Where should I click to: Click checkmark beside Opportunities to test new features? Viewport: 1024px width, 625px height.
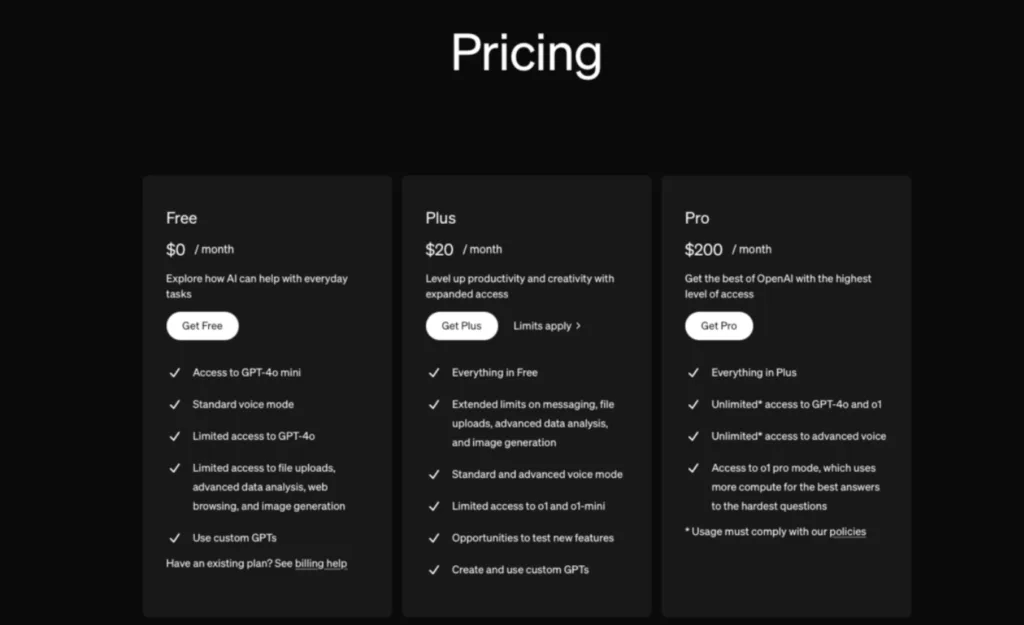click(x=434, y=538)
